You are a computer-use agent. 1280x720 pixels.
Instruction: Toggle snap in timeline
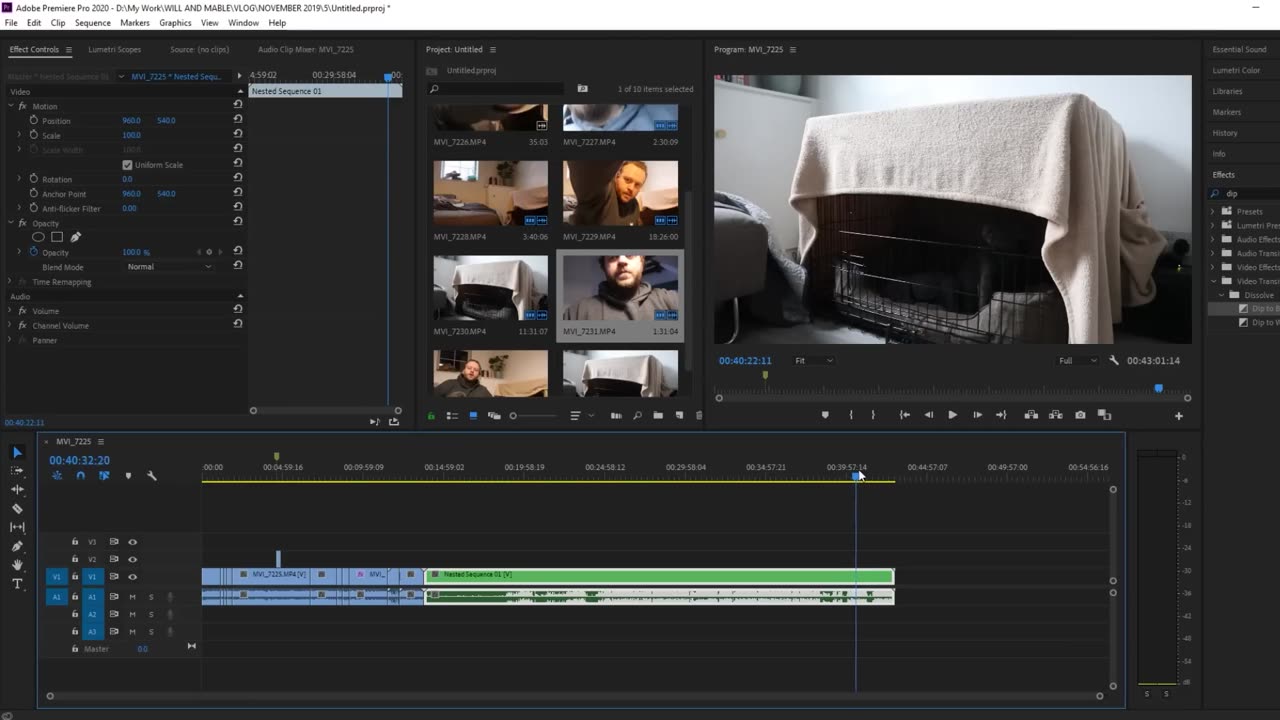pos(80,476)
